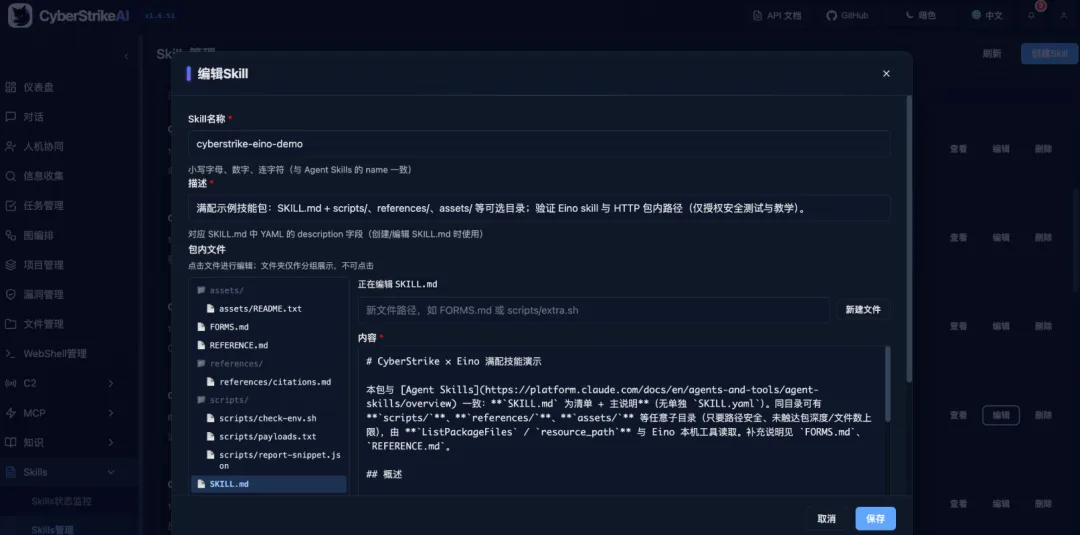This screenshot has width=1080, height=535.
Task: Toggle the 暗色 dark theme switch
Action: click(920, 15)
